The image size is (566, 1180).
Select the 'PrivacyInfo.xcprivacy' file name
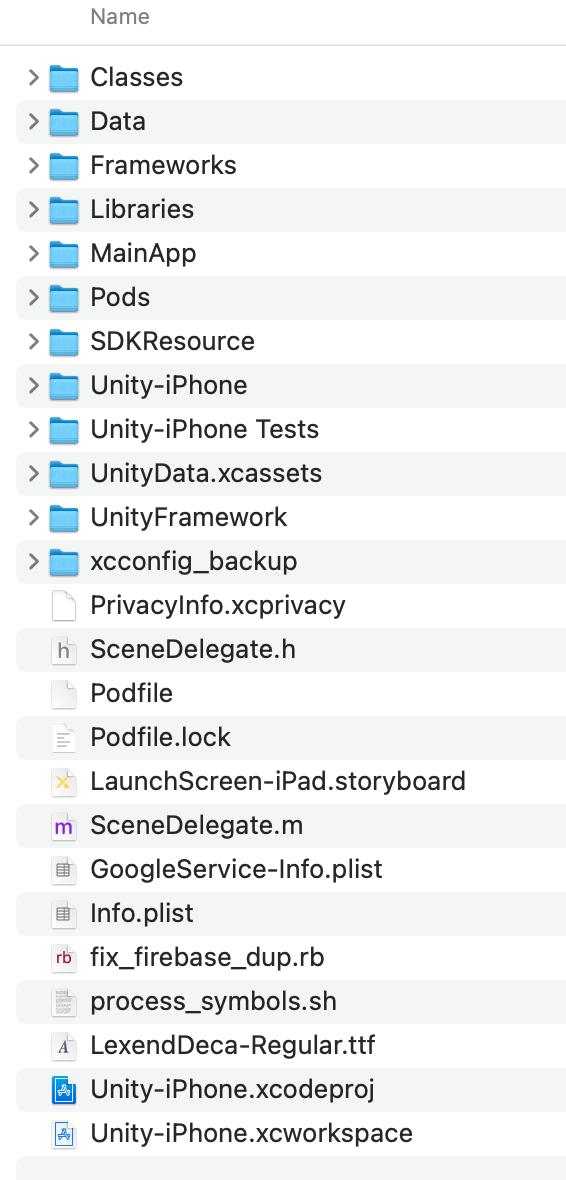218,606
